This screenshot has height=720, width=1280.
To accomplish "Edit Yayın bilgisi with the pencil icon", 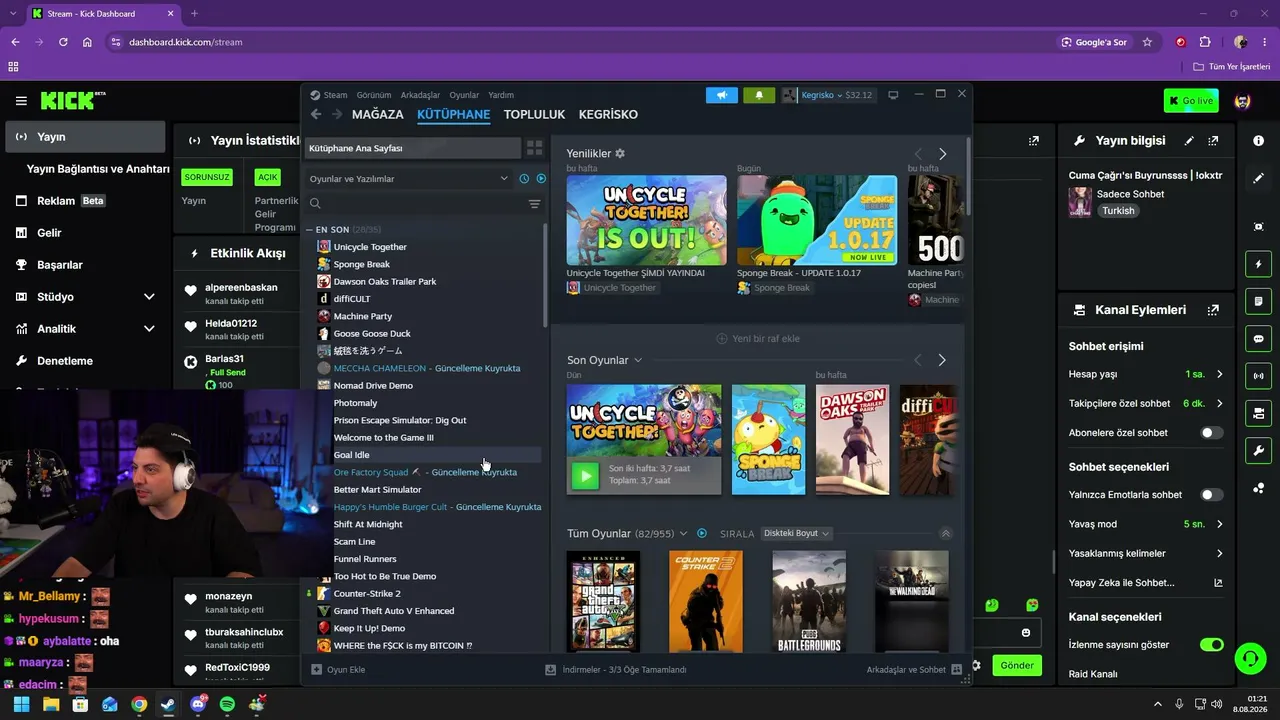I will tap(1189, 141).
